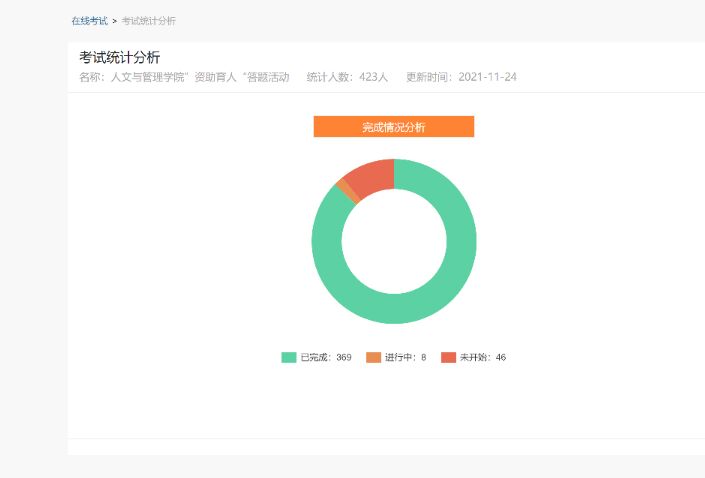
Task: Click the green legend swatch for 已完成
Action: tap(289, 357)
